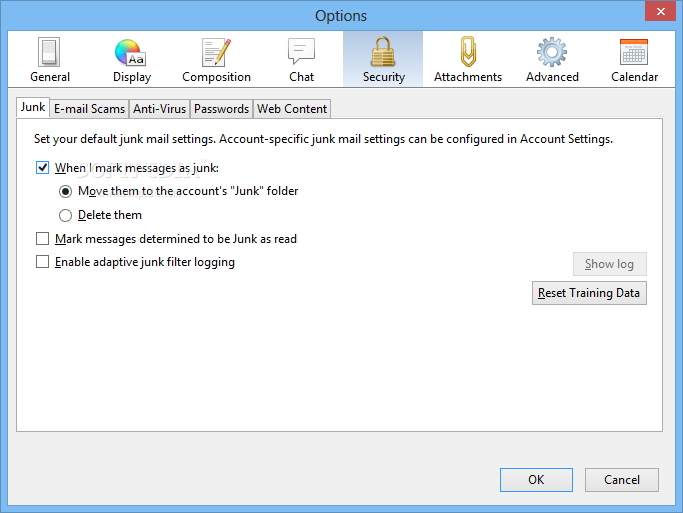Image resolution: width=683 pixels, height=513 pixels.
Task: Select the Delete them radio option
Action: point(65,215)
